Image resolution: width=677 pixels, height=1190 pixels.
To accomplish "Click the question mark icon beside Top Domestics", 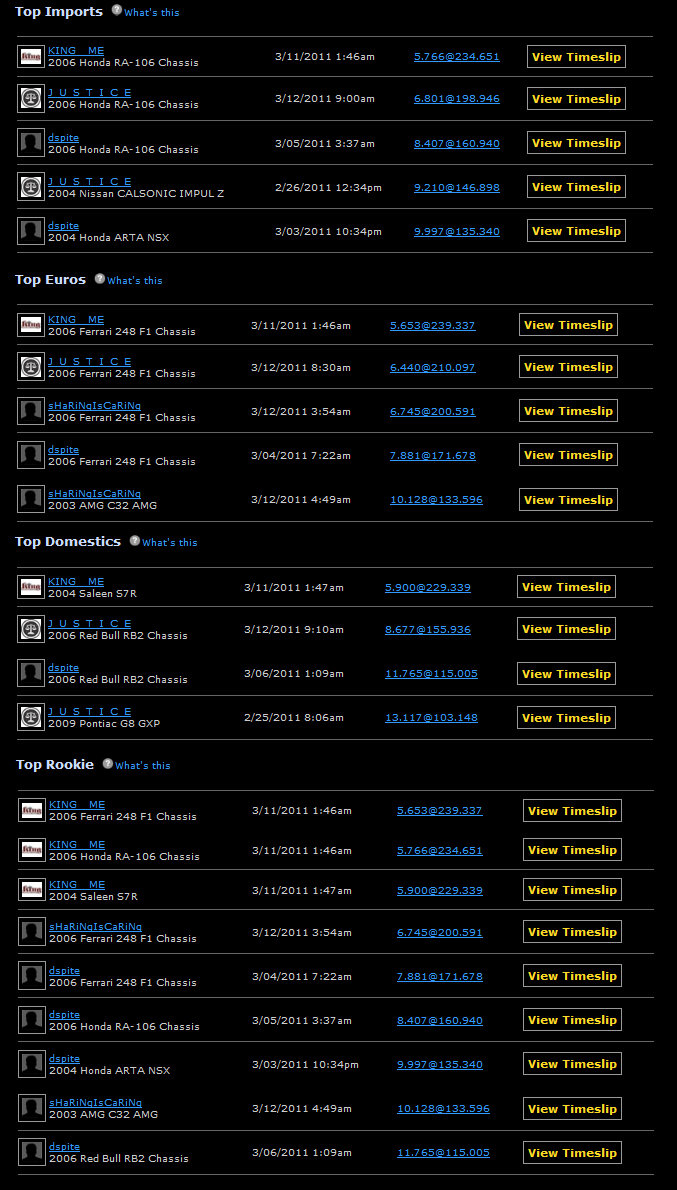I will coord(135,541).
